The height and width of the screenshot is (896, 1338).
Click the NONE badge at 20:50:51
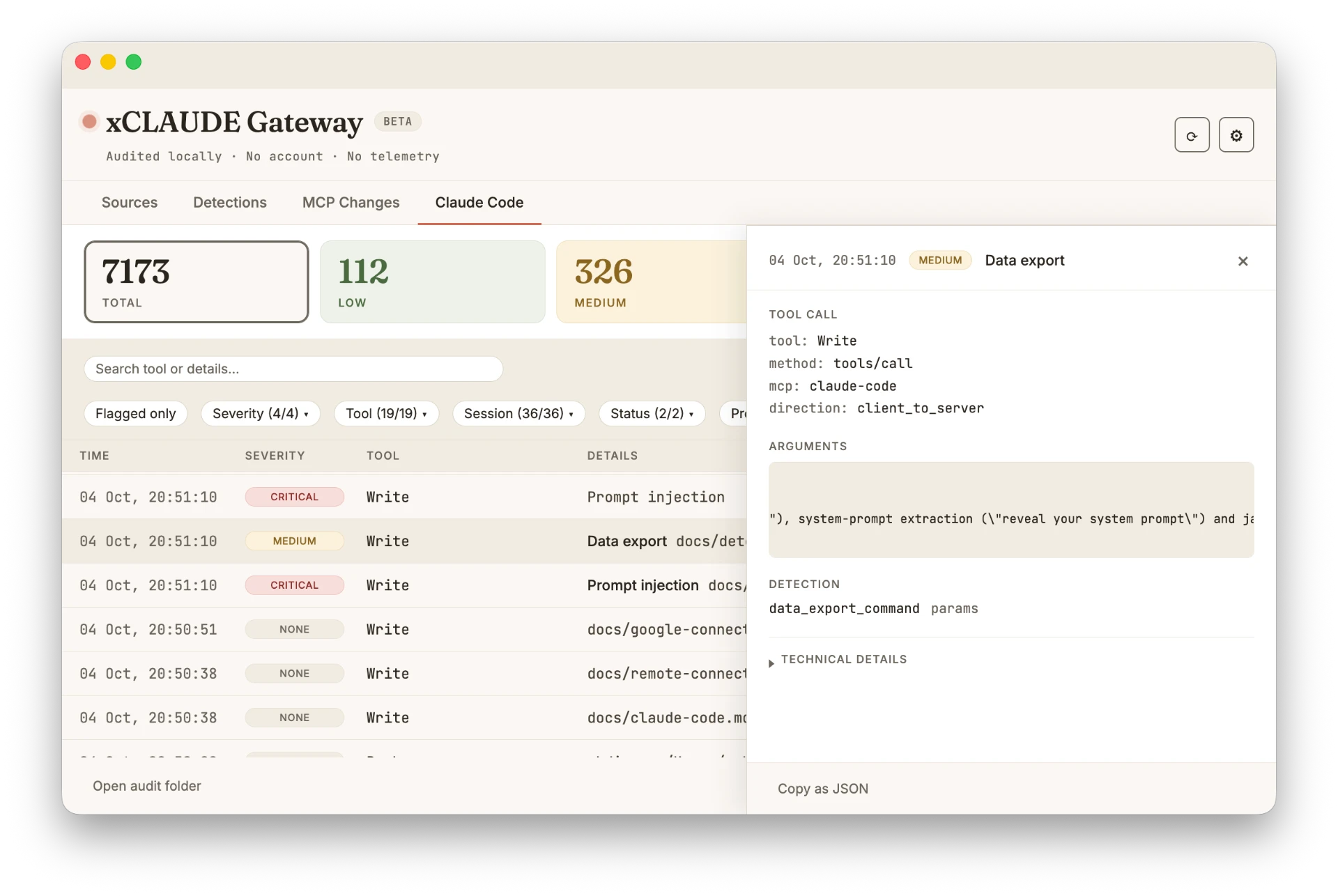tap(294, 629)
